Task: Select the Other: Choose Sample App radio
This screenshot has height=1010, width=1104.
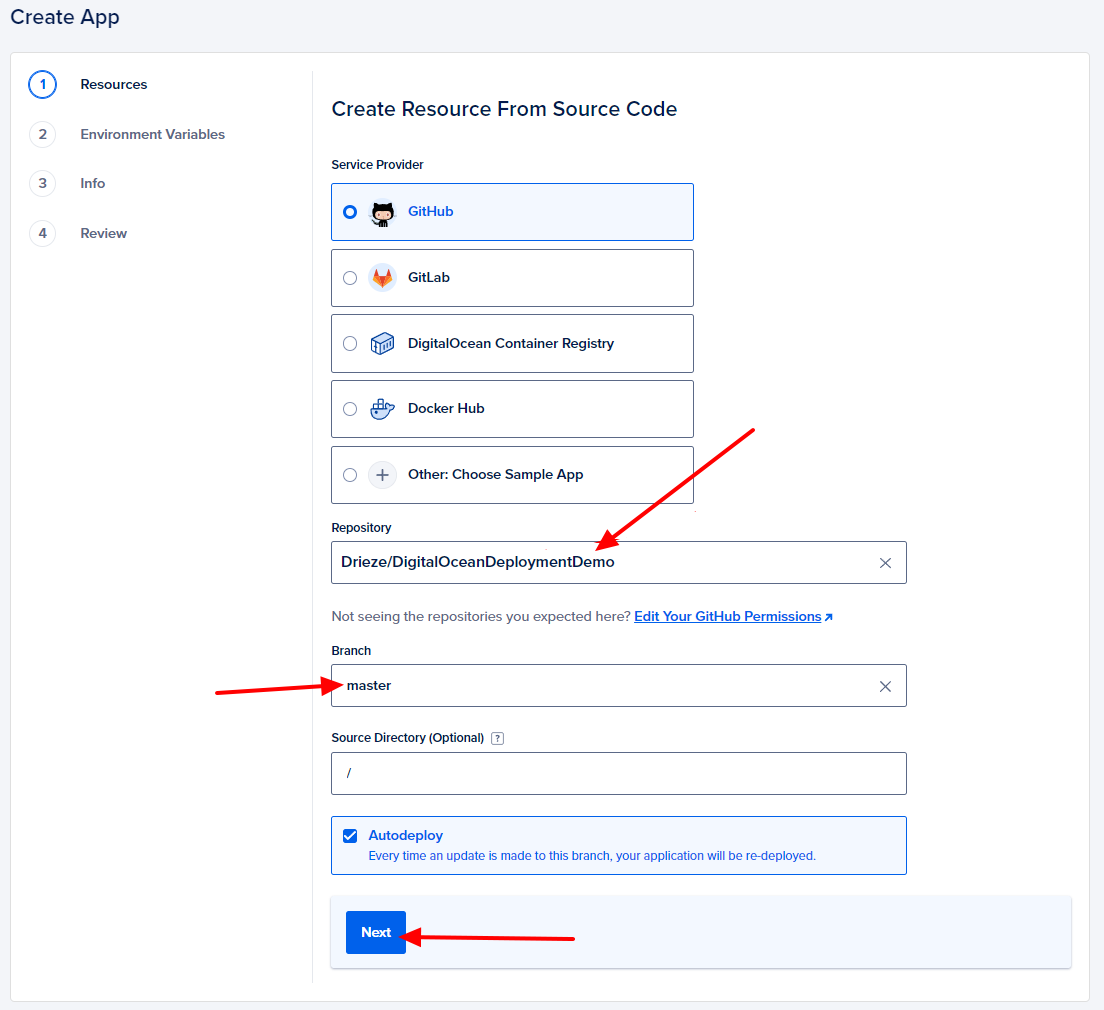Action: (350, 475)
